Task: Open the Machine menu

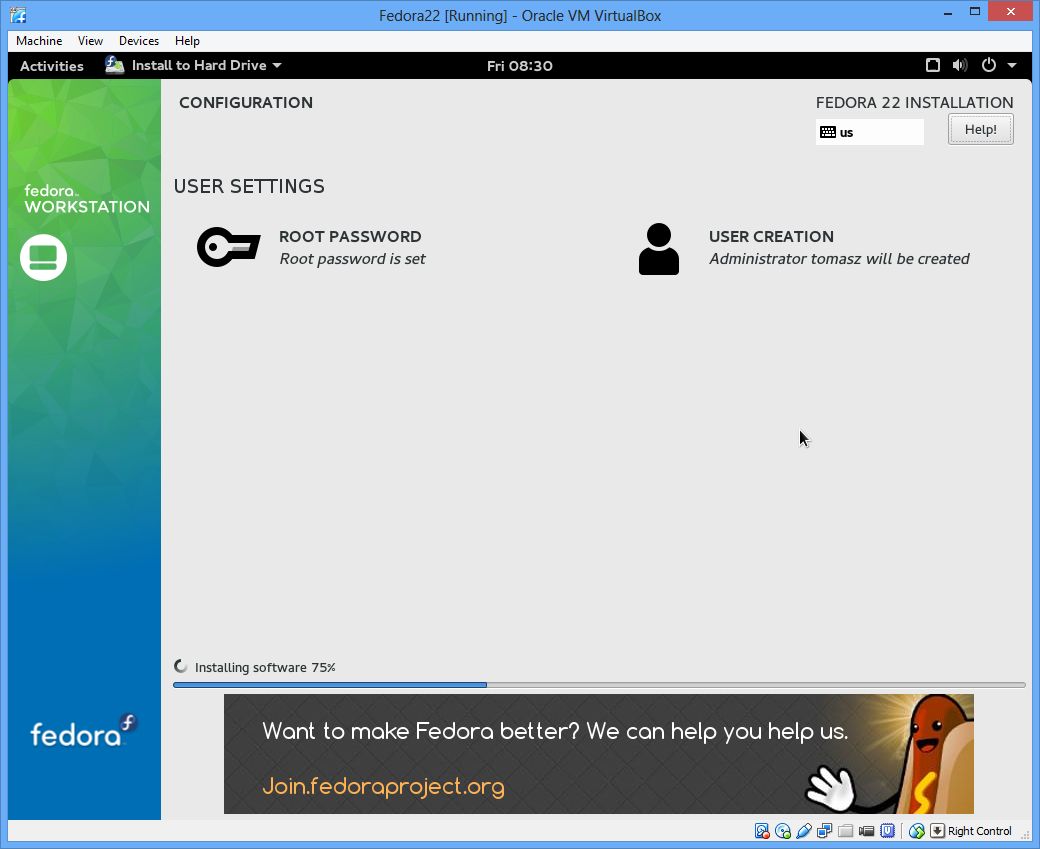Action: [x=39, y=40]
